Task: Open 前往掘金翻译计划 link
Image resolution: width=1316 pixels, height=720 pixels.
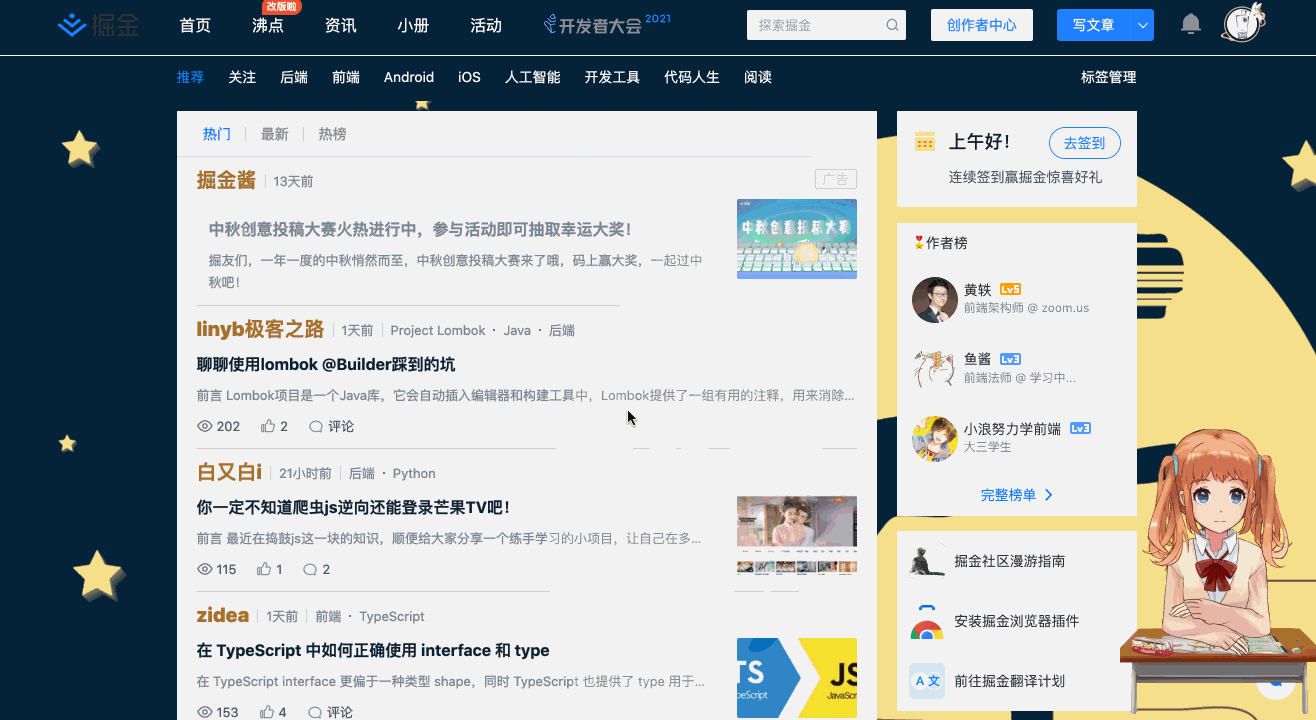Action: point(1010,681)
